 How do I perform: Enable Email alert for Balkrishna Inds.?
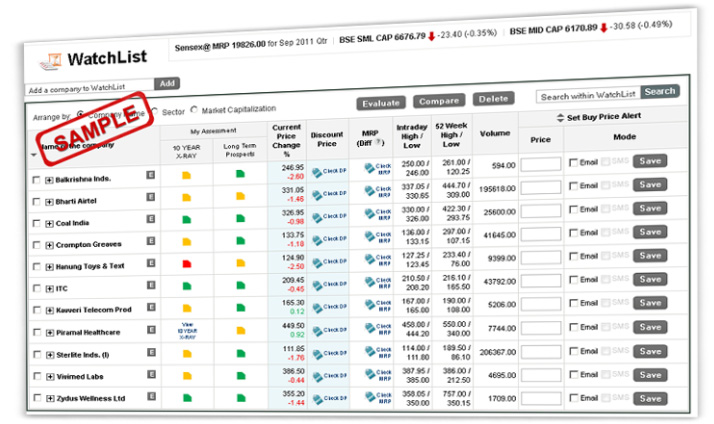tap(573, 162)
